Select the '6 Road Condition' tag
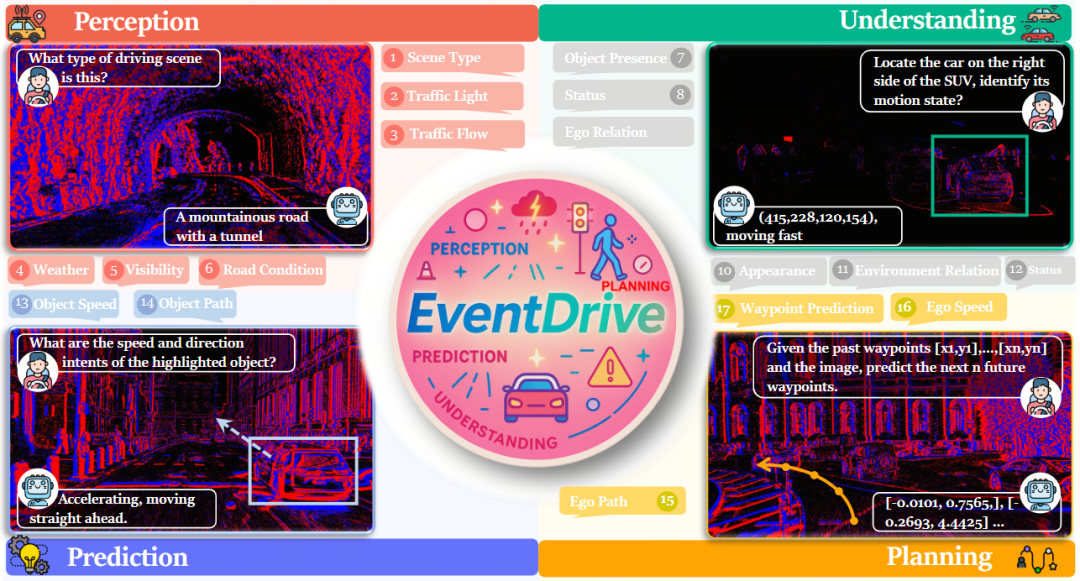This screenshot has width=1080, height=581. (x=262, y=270)
